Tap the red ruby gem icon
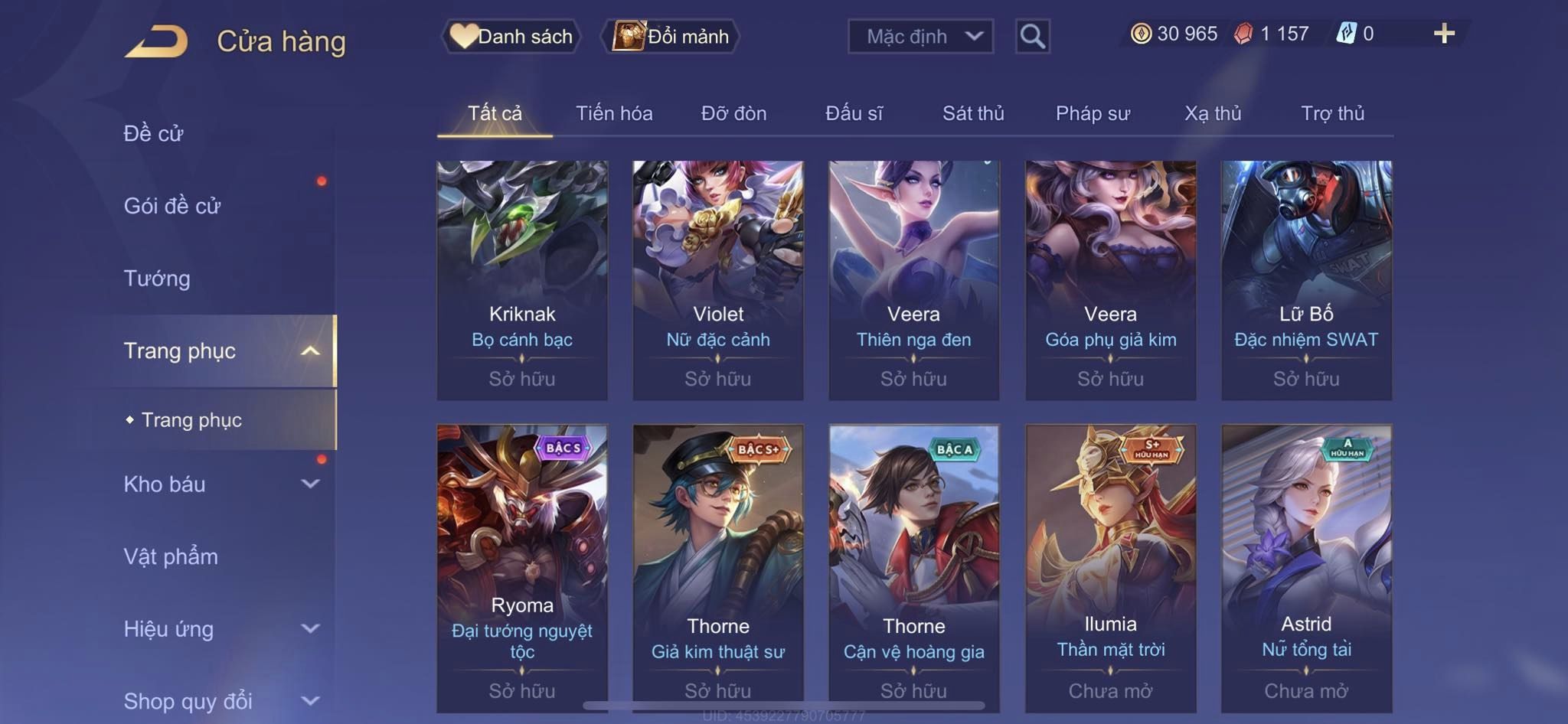The width and height of the screenshot is (1568, 724). pos(1243,34)
